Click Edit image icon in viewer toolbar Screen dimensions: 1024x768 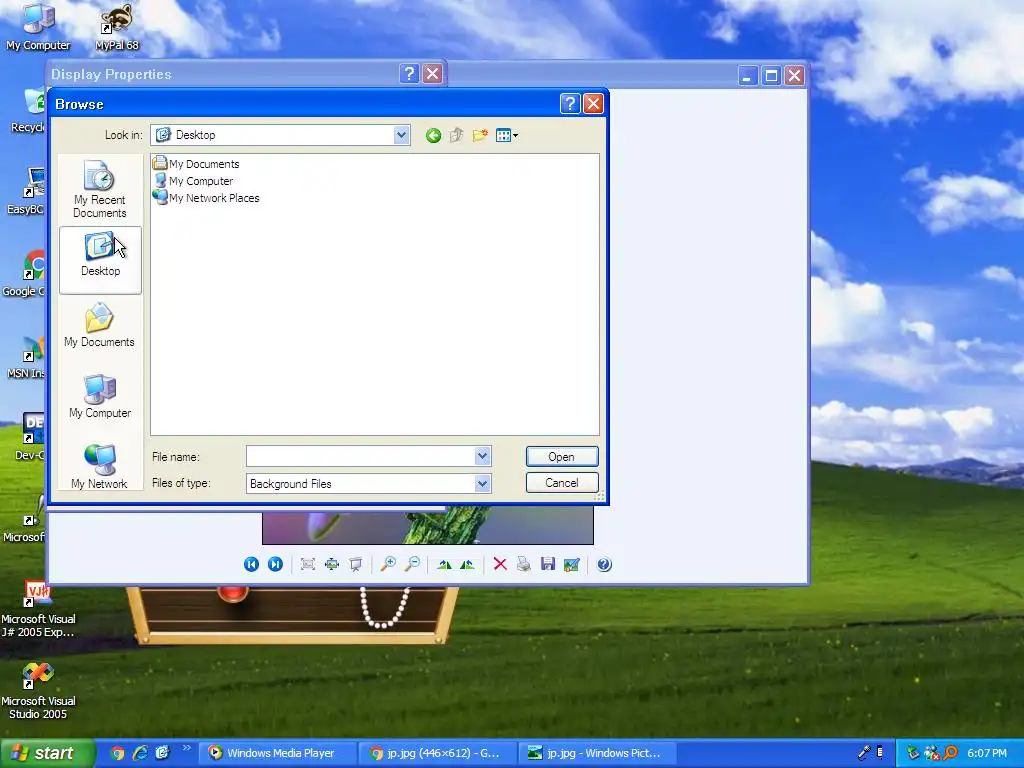pos(572,564)
